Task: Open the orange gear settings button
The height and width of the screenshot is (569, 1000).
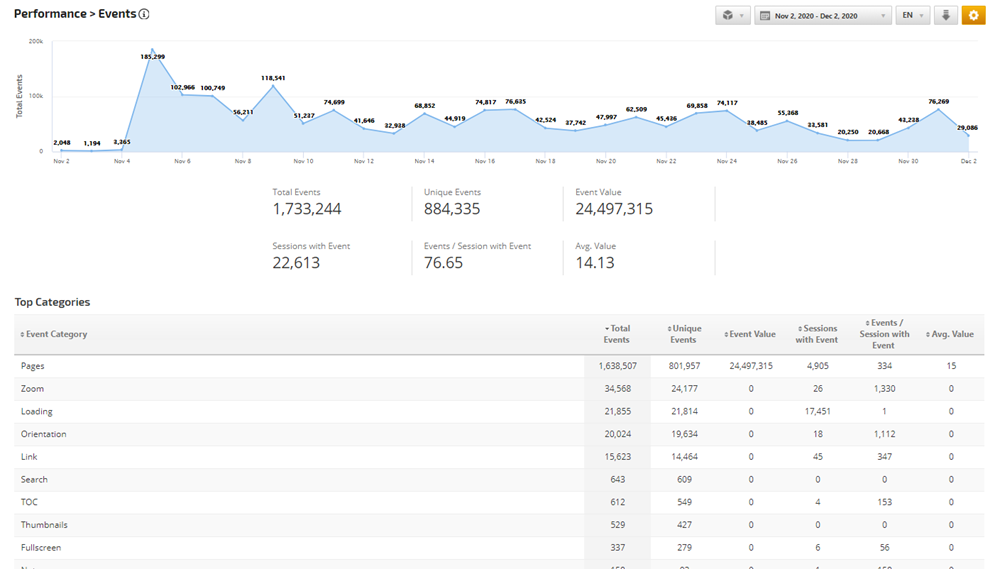Action: pos(973,16)
